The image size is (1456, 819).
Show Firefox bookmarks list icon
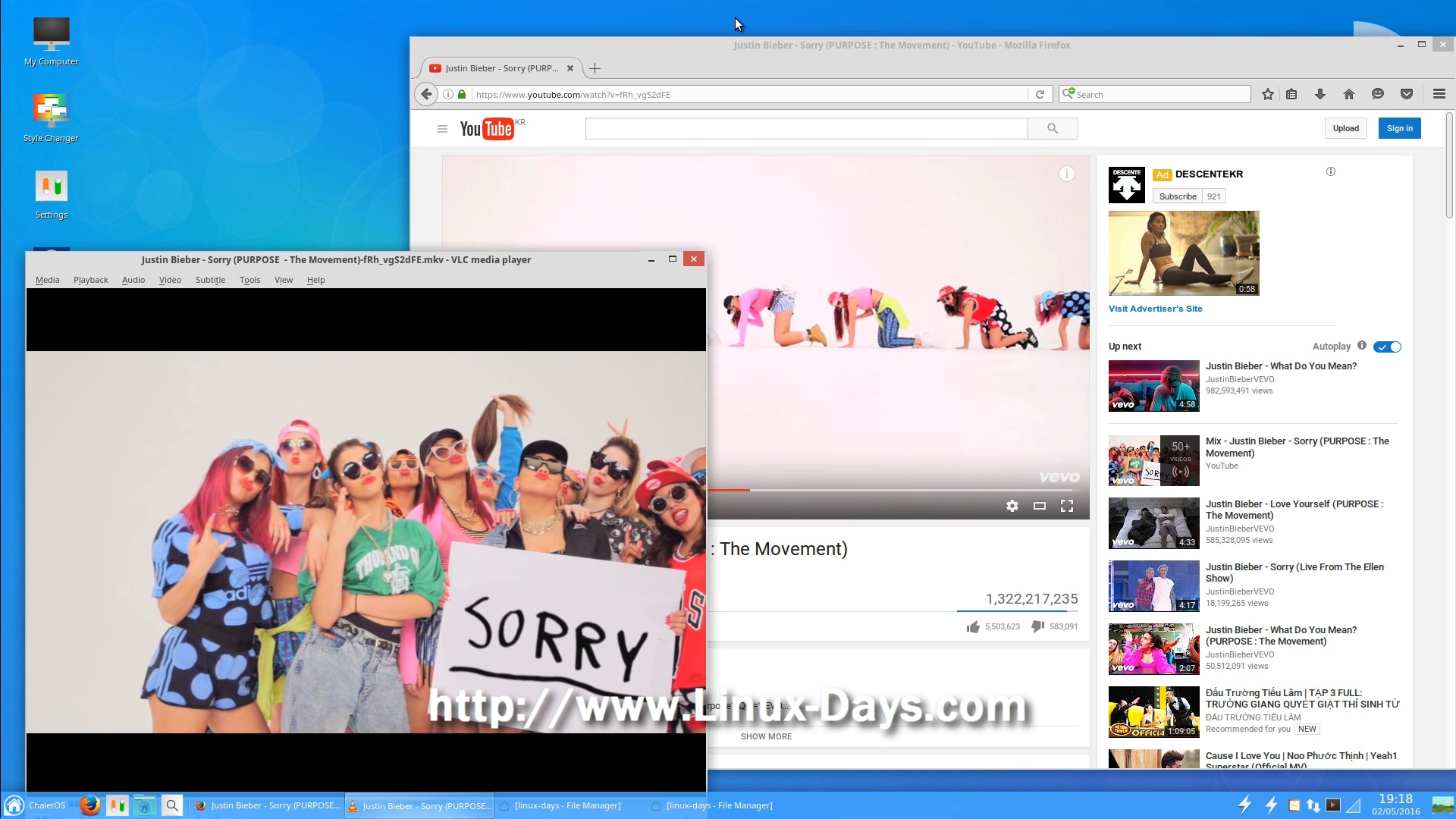click(1291, 94)
